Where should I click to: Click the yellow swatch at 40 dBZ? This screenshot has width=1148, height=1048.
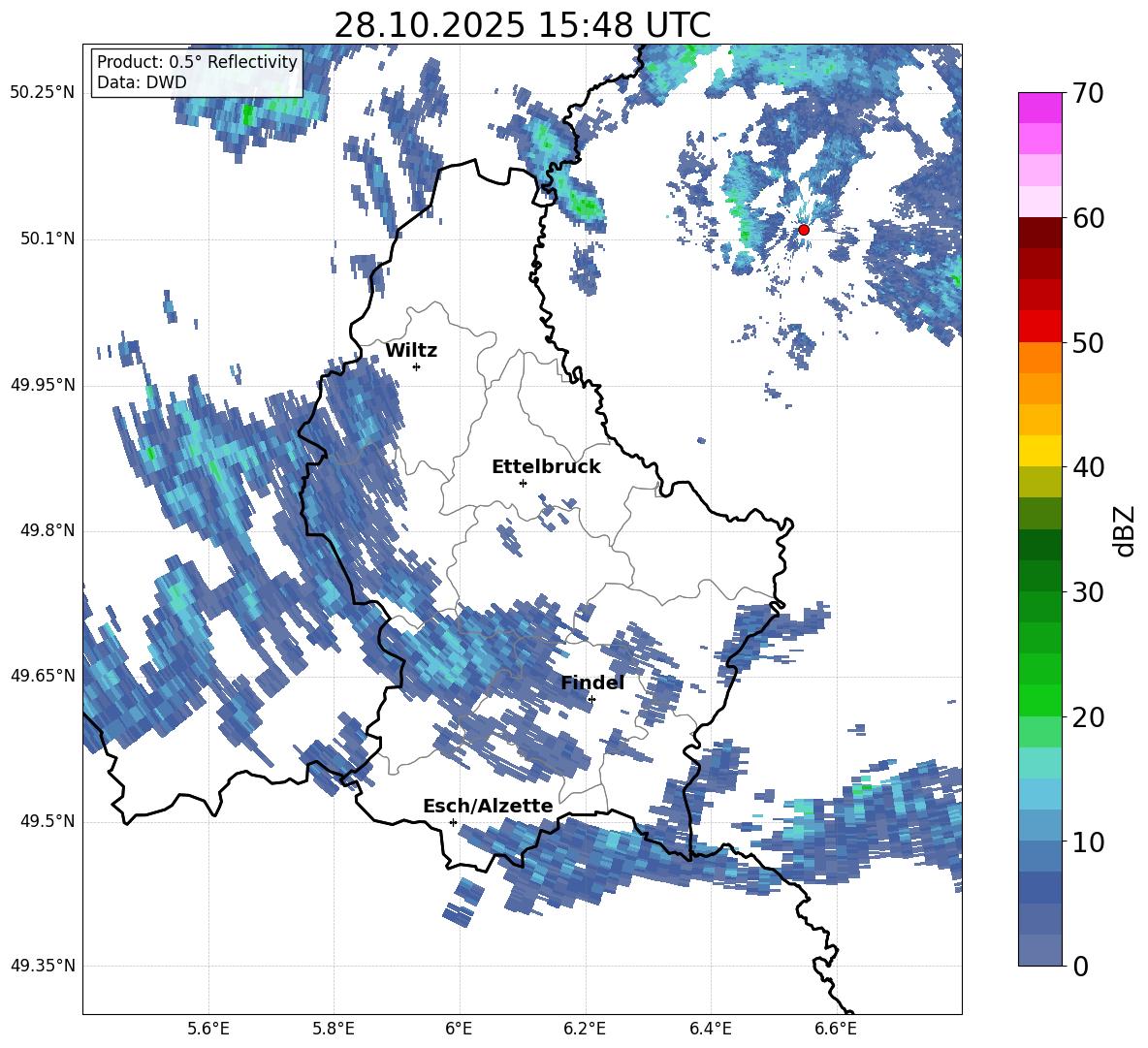tap(1040, 451)
